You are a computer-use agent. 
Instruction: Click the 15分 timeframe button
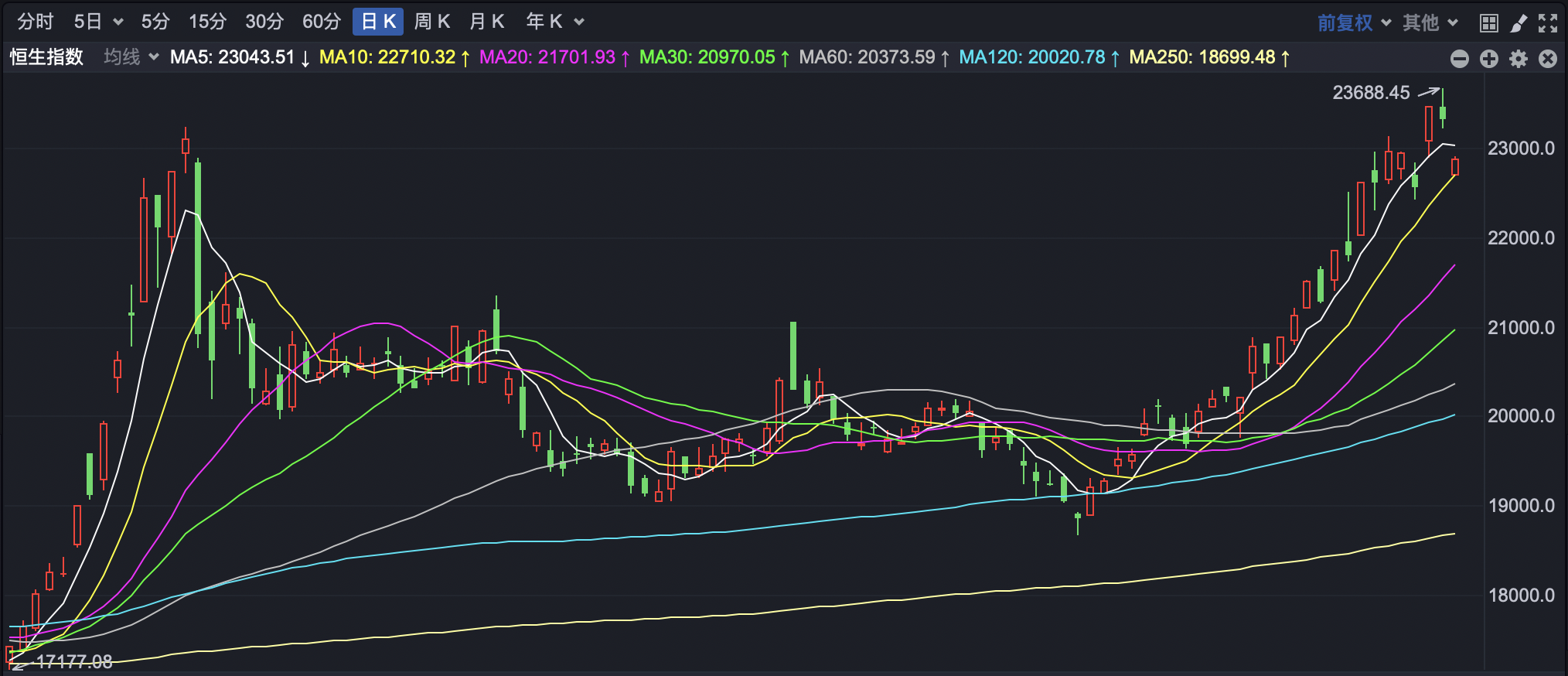(x=207, y=22)
